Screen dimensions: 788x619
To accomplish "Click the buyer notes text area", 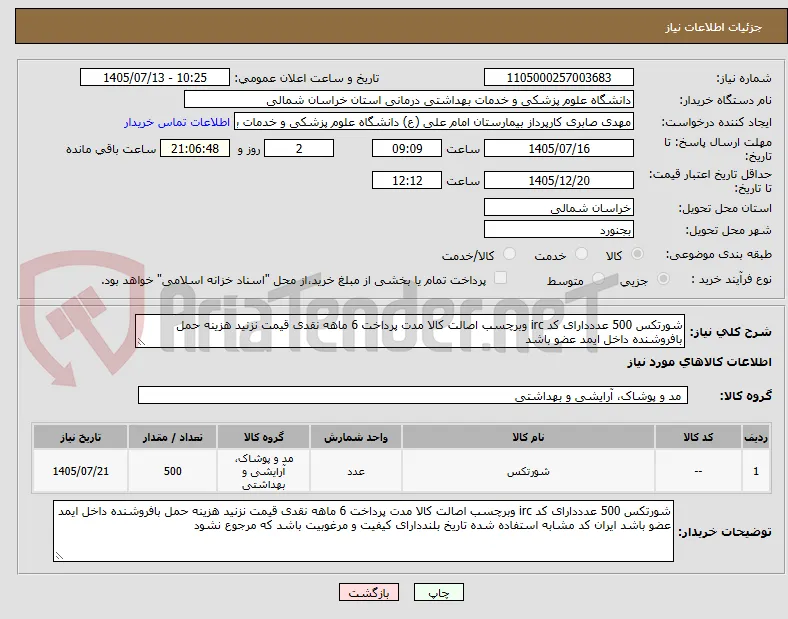I will pyautogui.click(x=363, y=531).
